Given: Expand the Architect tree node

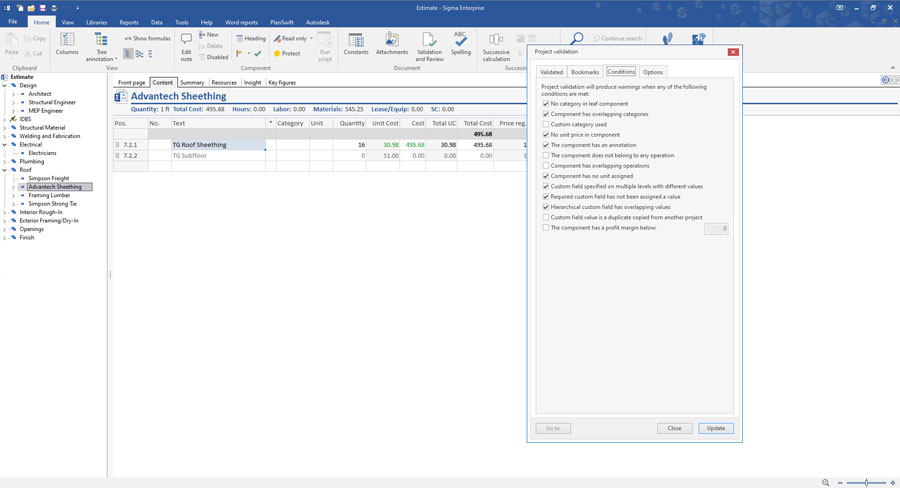Looking at the screenshot, I should pyautogui.click(x=14, y=94).
